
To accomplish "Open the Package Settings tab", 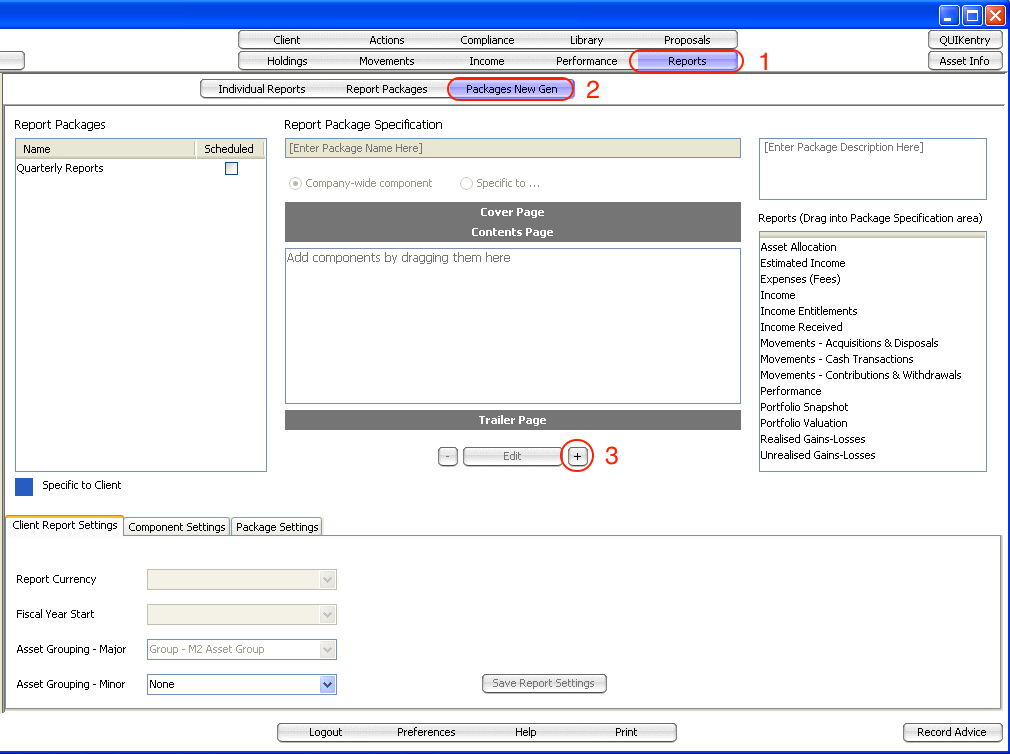I will pyautogui.click(x=277, y=527).
